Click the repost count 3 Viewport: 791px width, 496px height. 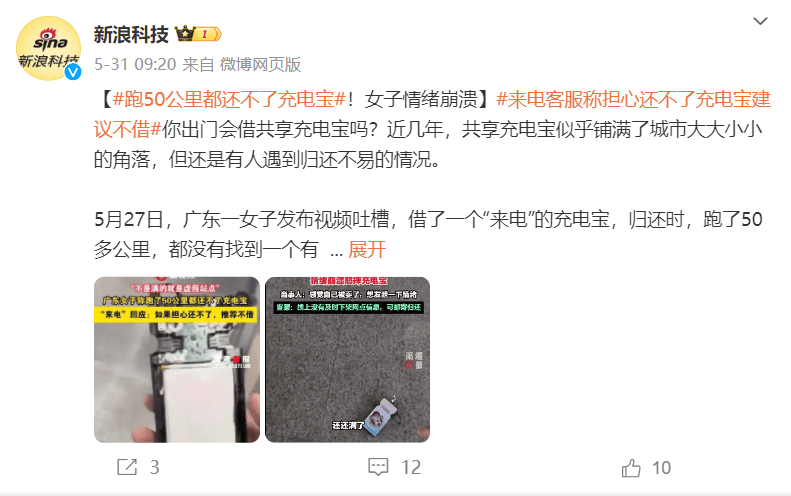click(x=154, y=468)
